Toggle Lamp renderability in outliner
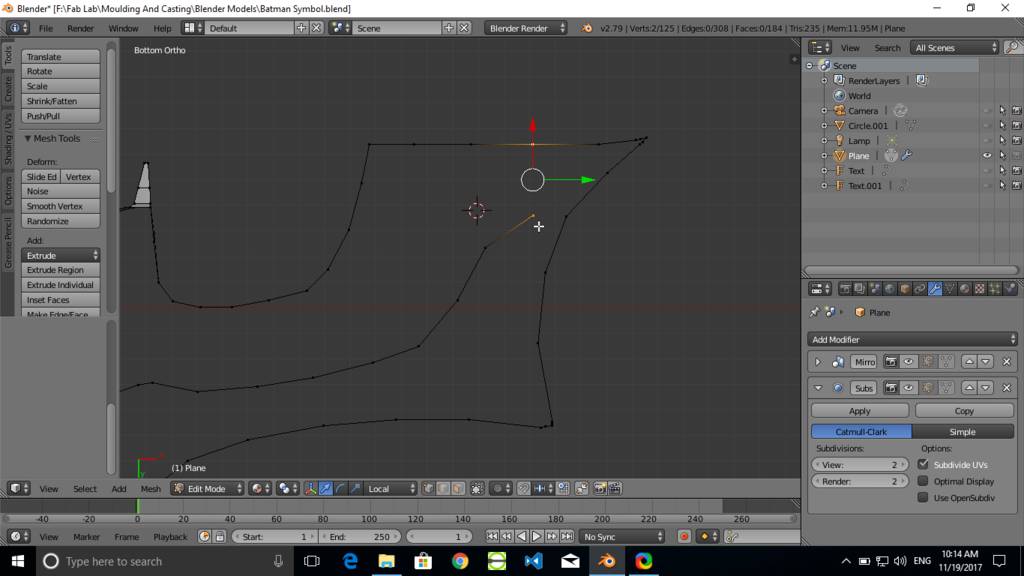This screenshot has width=1024, height=576. (x=1016, y=140)
